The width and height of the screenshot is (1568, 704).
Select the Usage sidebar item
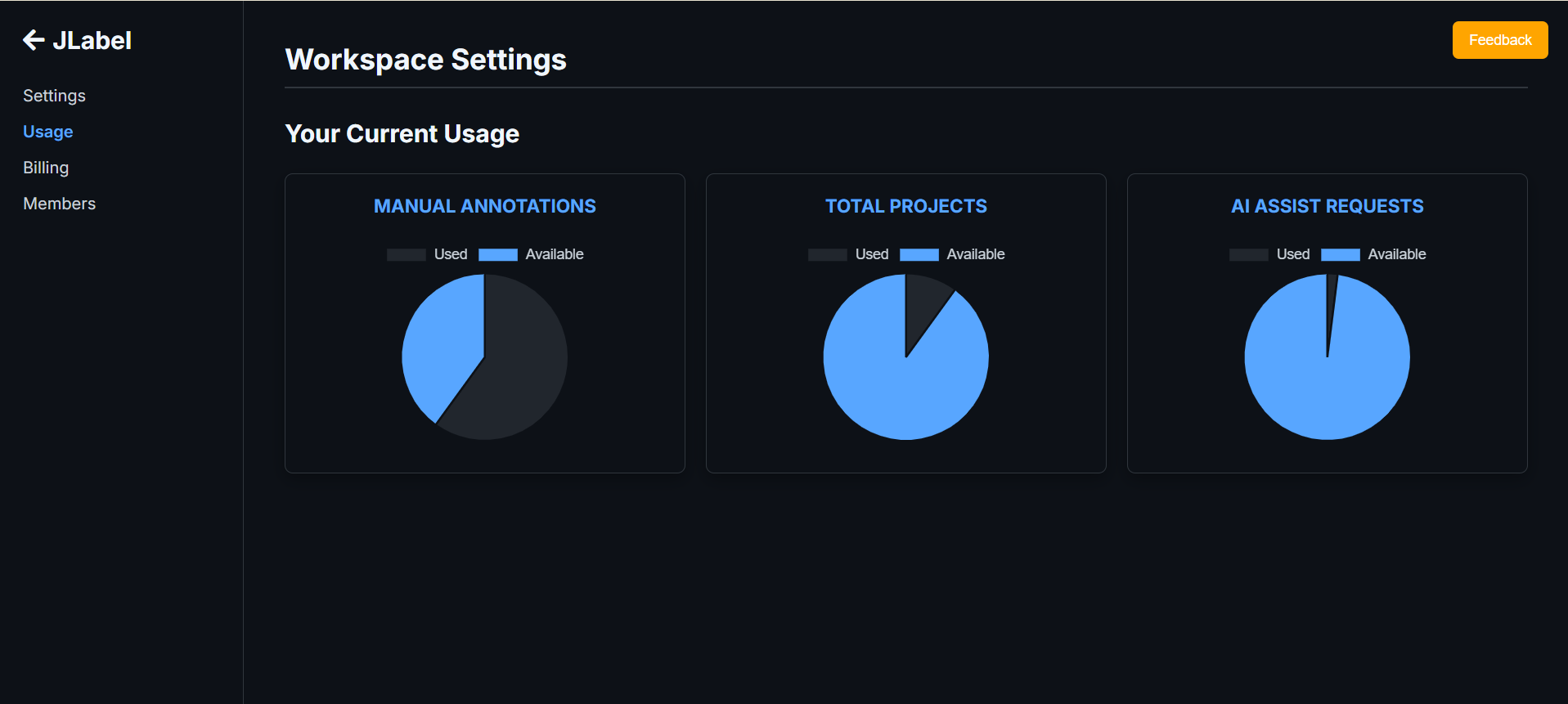tap(47, 132)
